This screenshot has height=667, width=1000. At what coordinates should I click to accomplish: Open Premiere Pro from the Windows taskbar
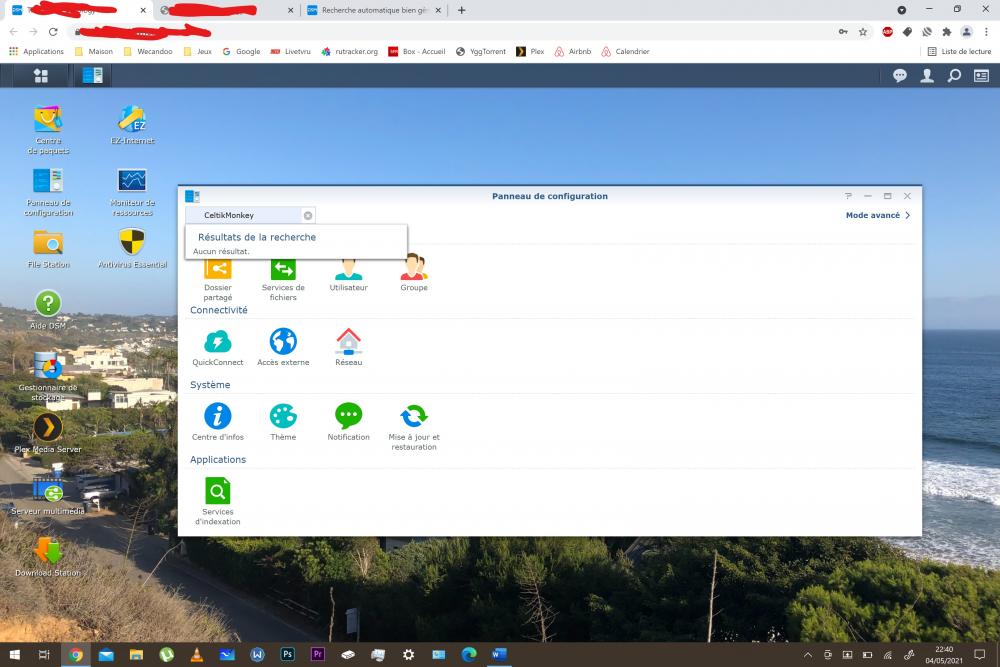(x=318, y=654)
